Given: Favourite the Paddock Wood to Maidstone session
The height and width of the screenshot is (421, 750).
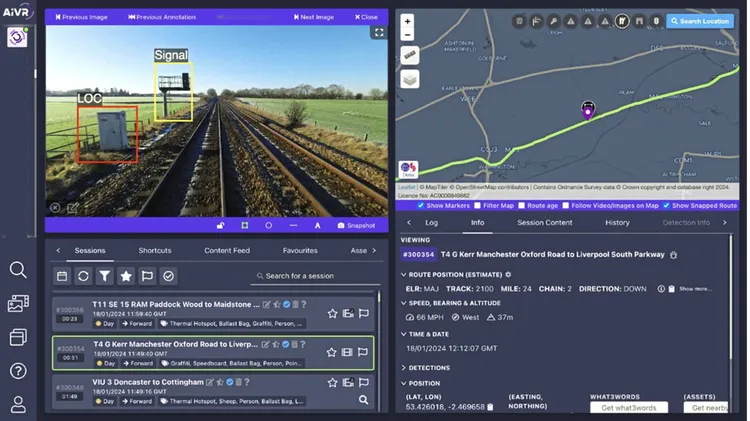Looking at the screenshot, I should click(332, 313).
